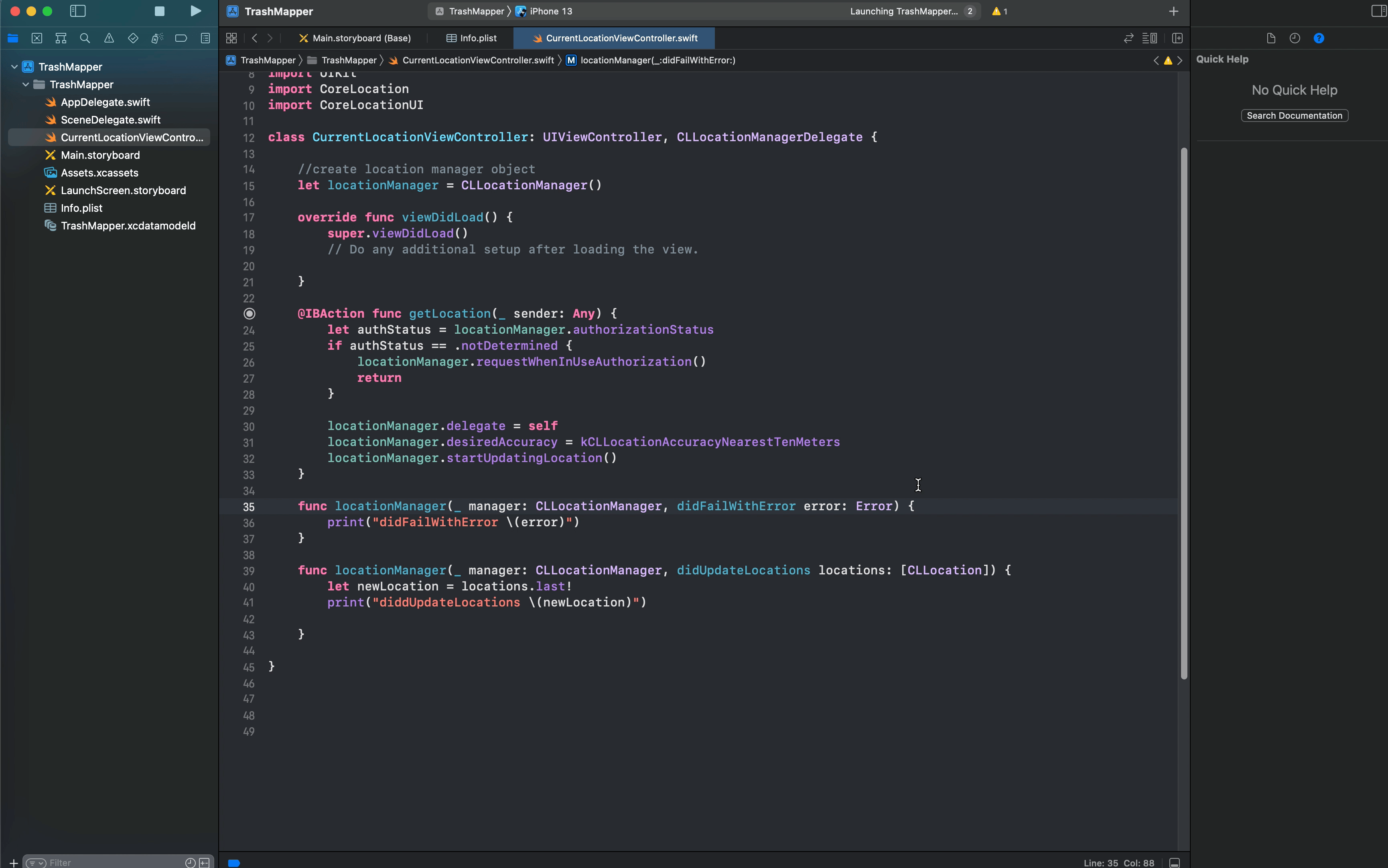
Task: Click Line 35 Col 88 indicator
Action: (1119, 862)
